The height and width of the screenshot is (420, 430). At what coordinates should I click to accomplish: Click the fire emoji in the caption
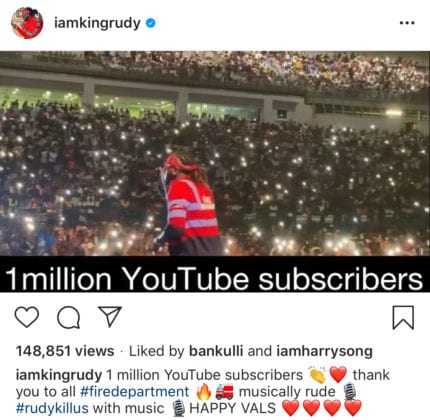(x=204, y=392)
